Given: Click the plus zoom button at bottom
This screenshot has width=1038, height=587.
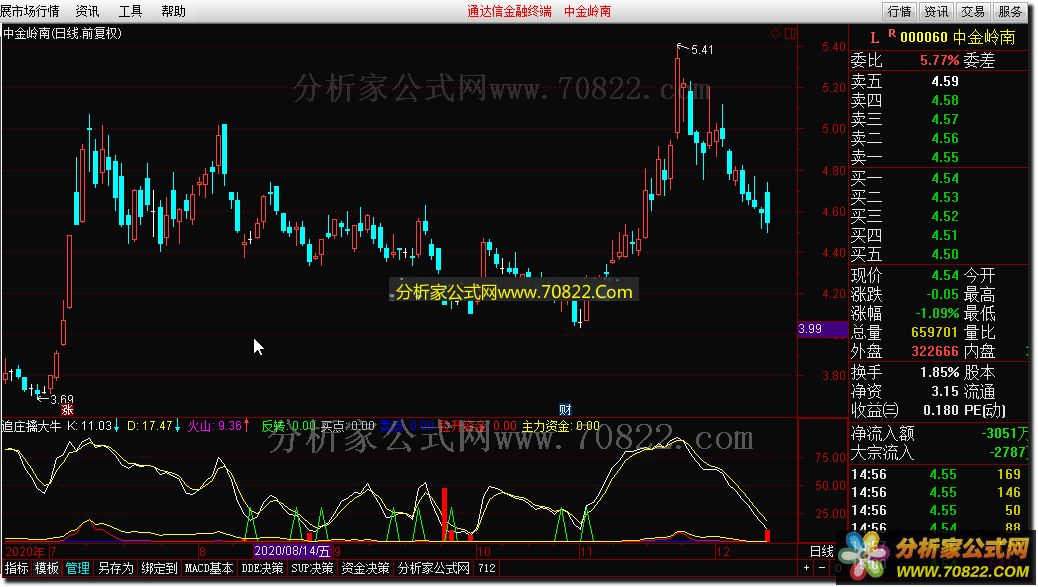Looking at the screenshot, I should [x=806, y=568].
